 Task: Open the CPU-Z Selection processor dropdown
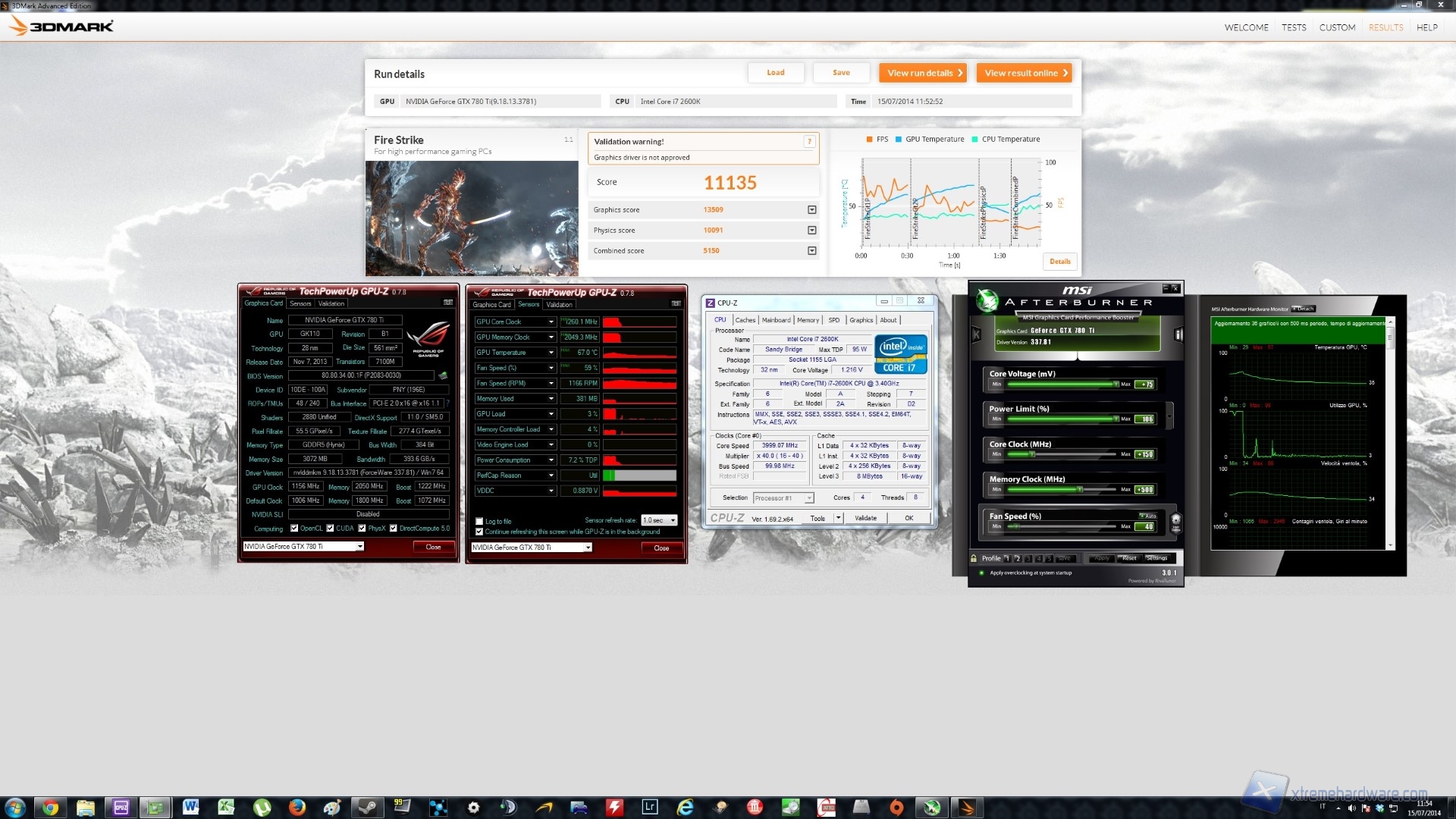coord(808,497)
